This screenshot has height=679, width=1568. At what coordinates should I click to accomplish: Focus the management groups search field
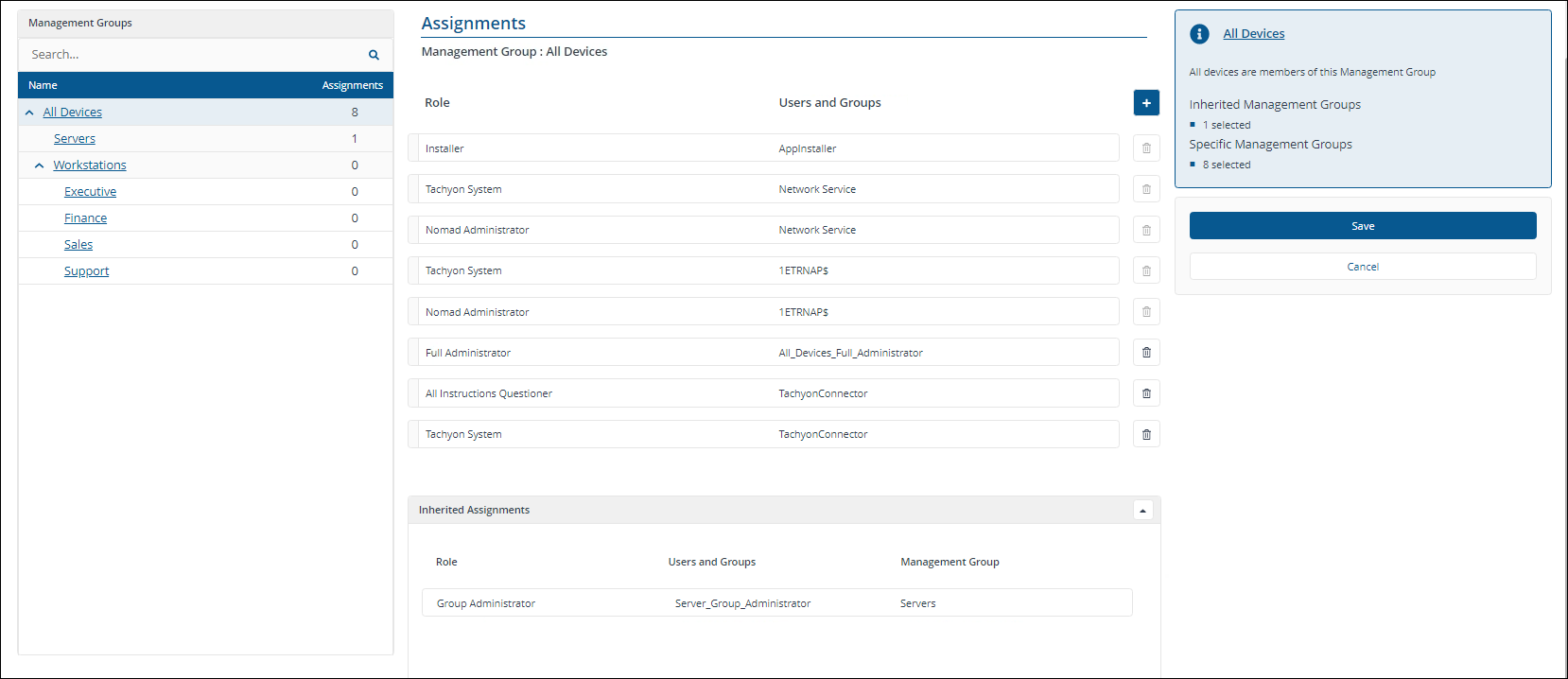click(194, 55)
